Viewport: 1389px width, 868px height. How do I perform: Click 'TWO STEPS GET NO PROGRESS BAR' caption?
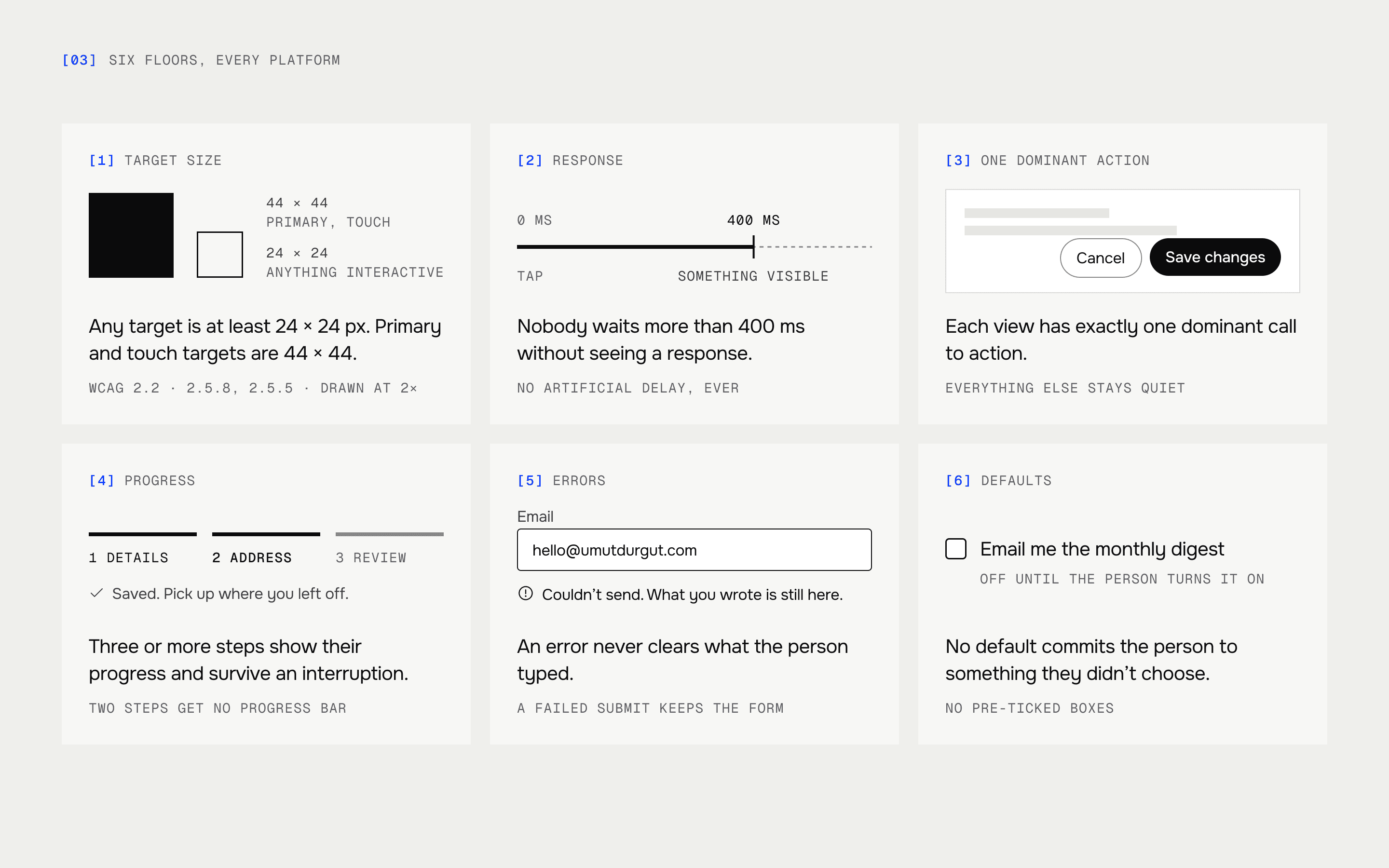click(218, 708)
